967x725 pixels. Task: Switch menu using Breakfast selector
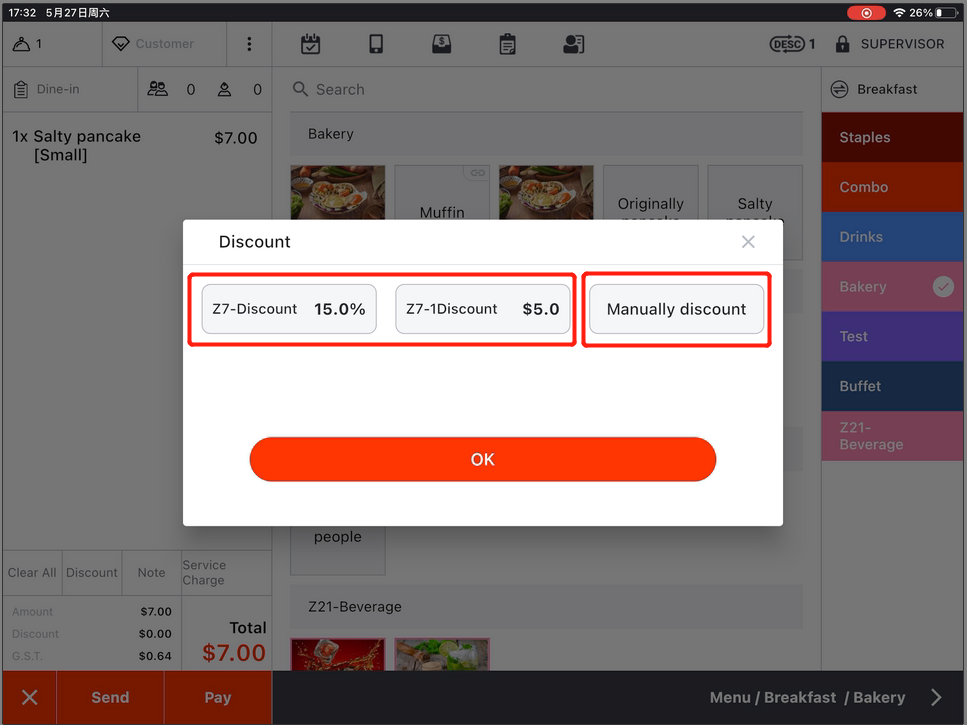point(885,89)
